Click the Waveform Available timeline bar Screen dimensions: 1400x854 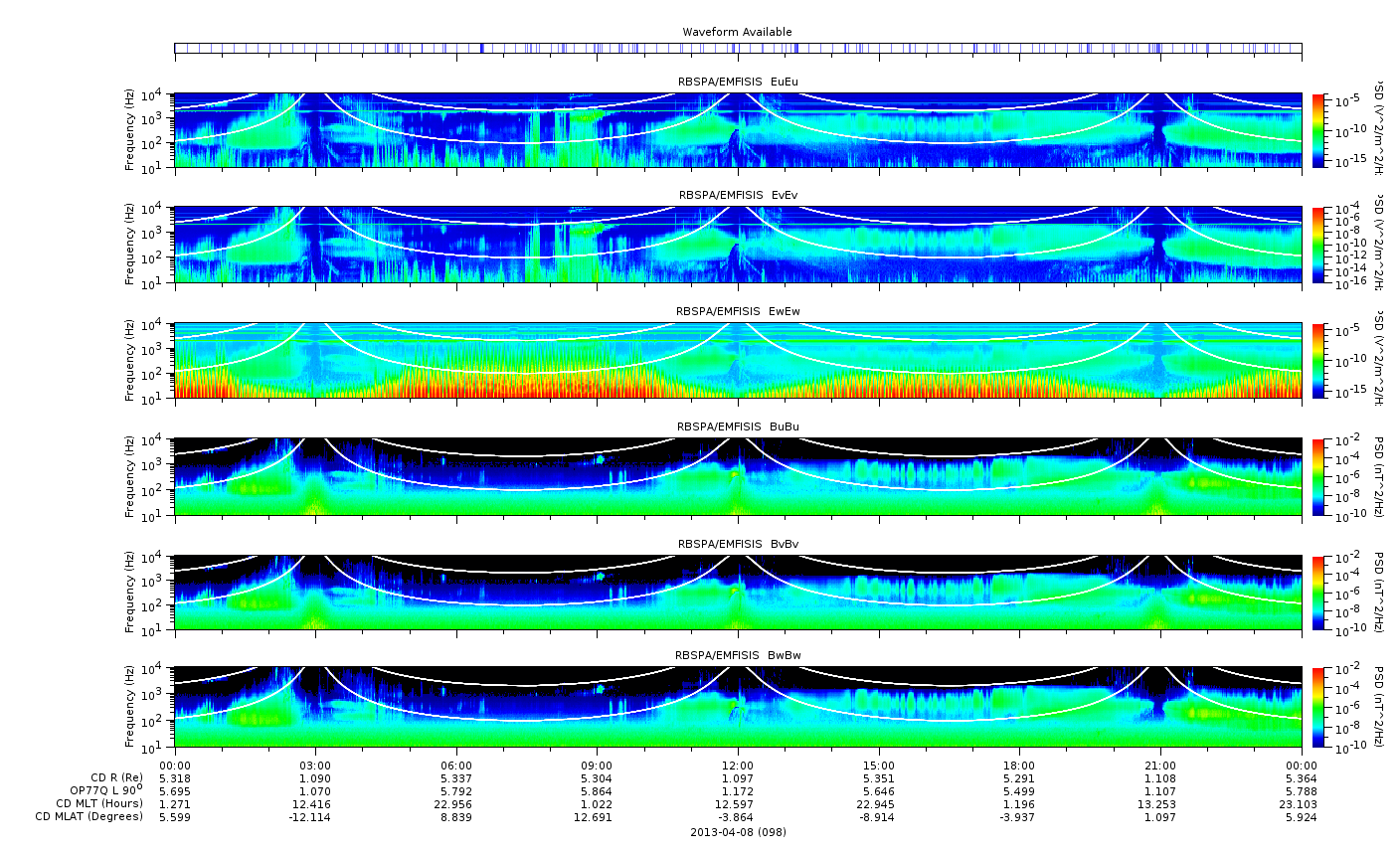(738, 48)
